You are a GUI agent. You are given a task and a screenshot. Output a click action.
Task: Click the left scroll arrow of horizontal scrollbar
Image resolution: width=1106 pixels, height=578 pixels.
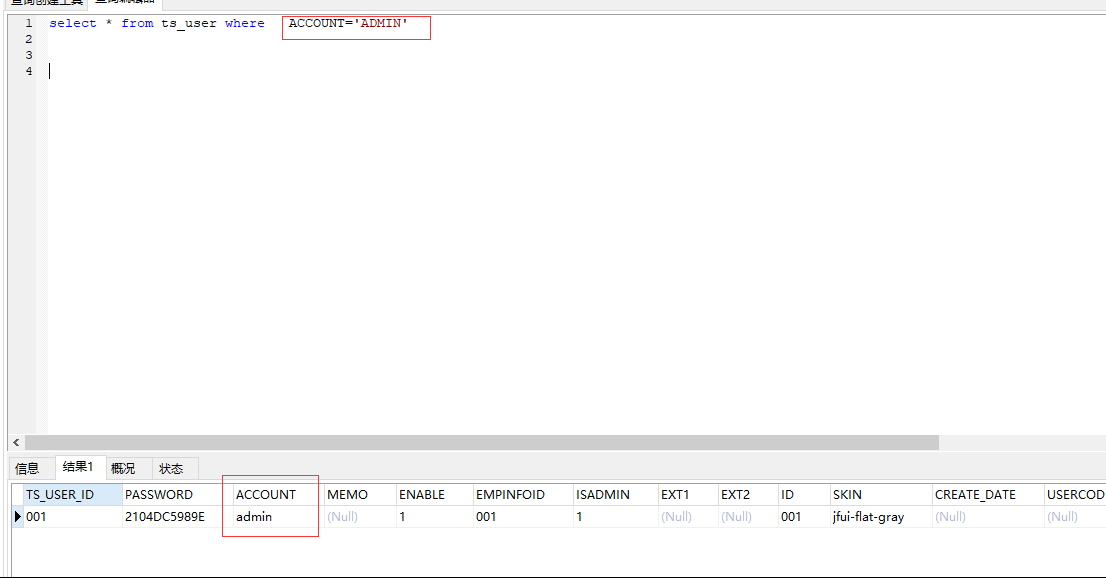[x=16, y=442]
